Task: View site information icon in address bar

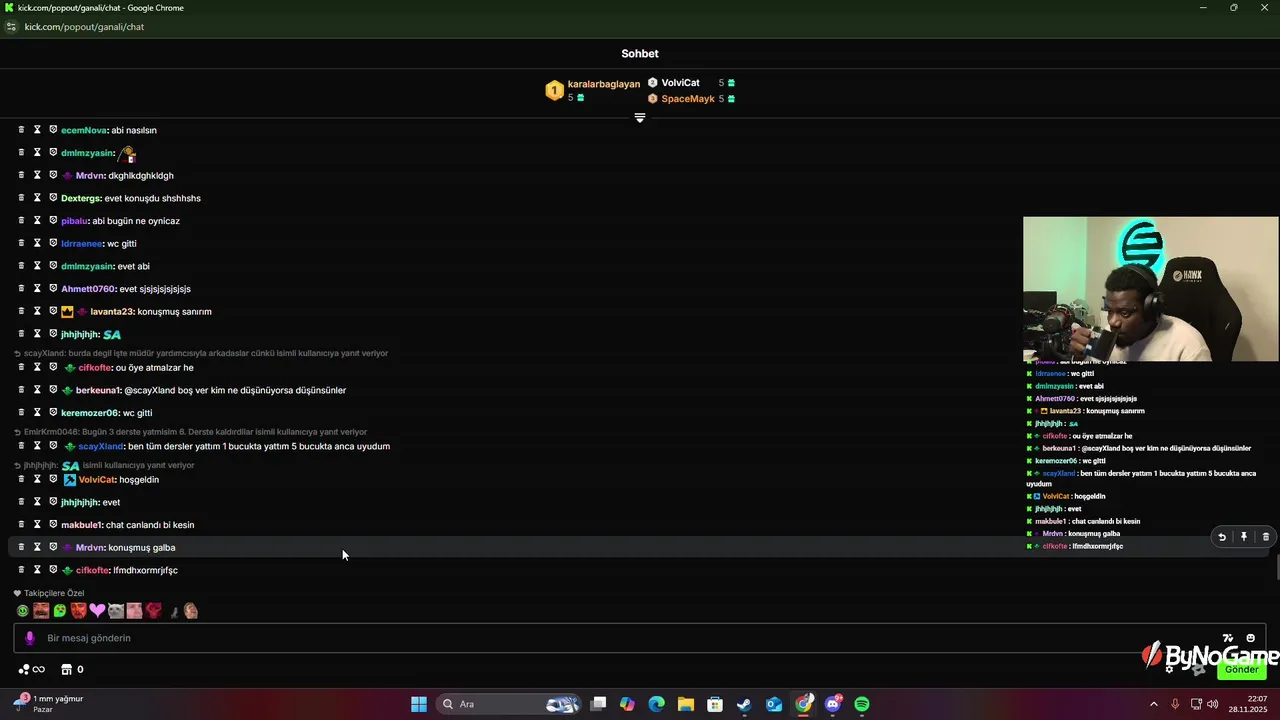Action: click(x=11, y=27)
